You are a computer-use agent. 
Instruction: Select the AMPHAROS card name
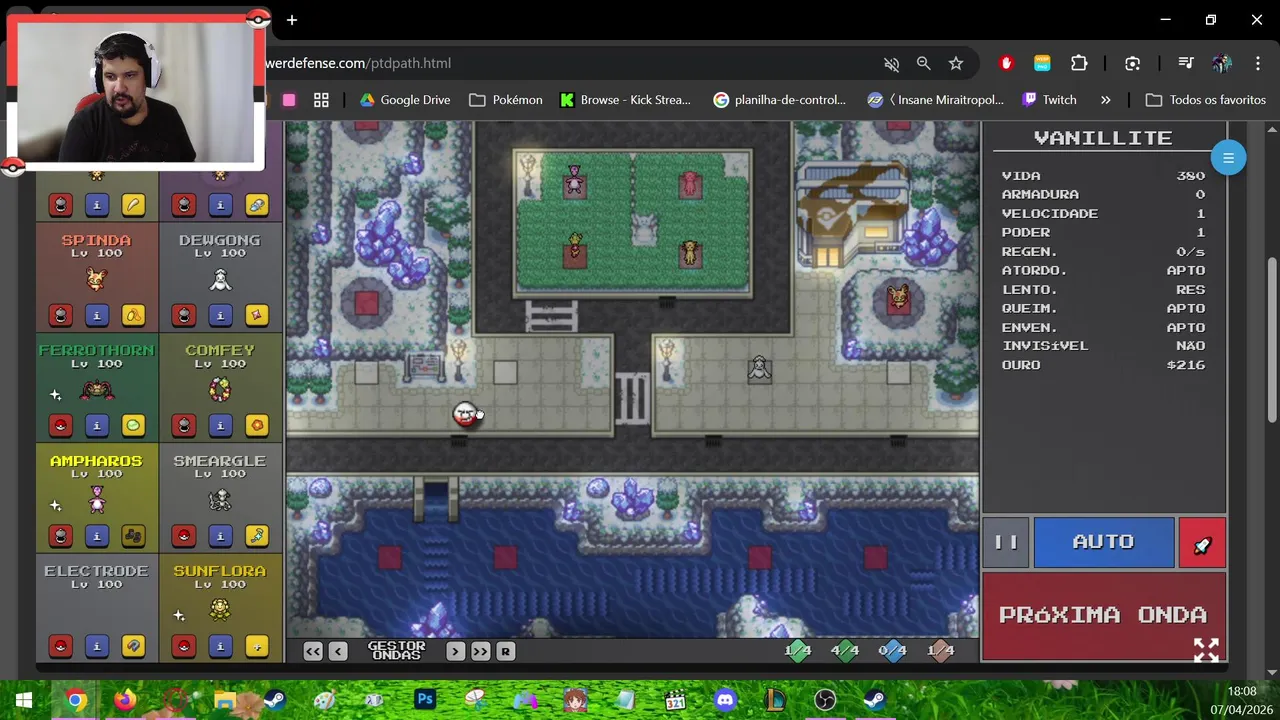(x=96, y=461)
